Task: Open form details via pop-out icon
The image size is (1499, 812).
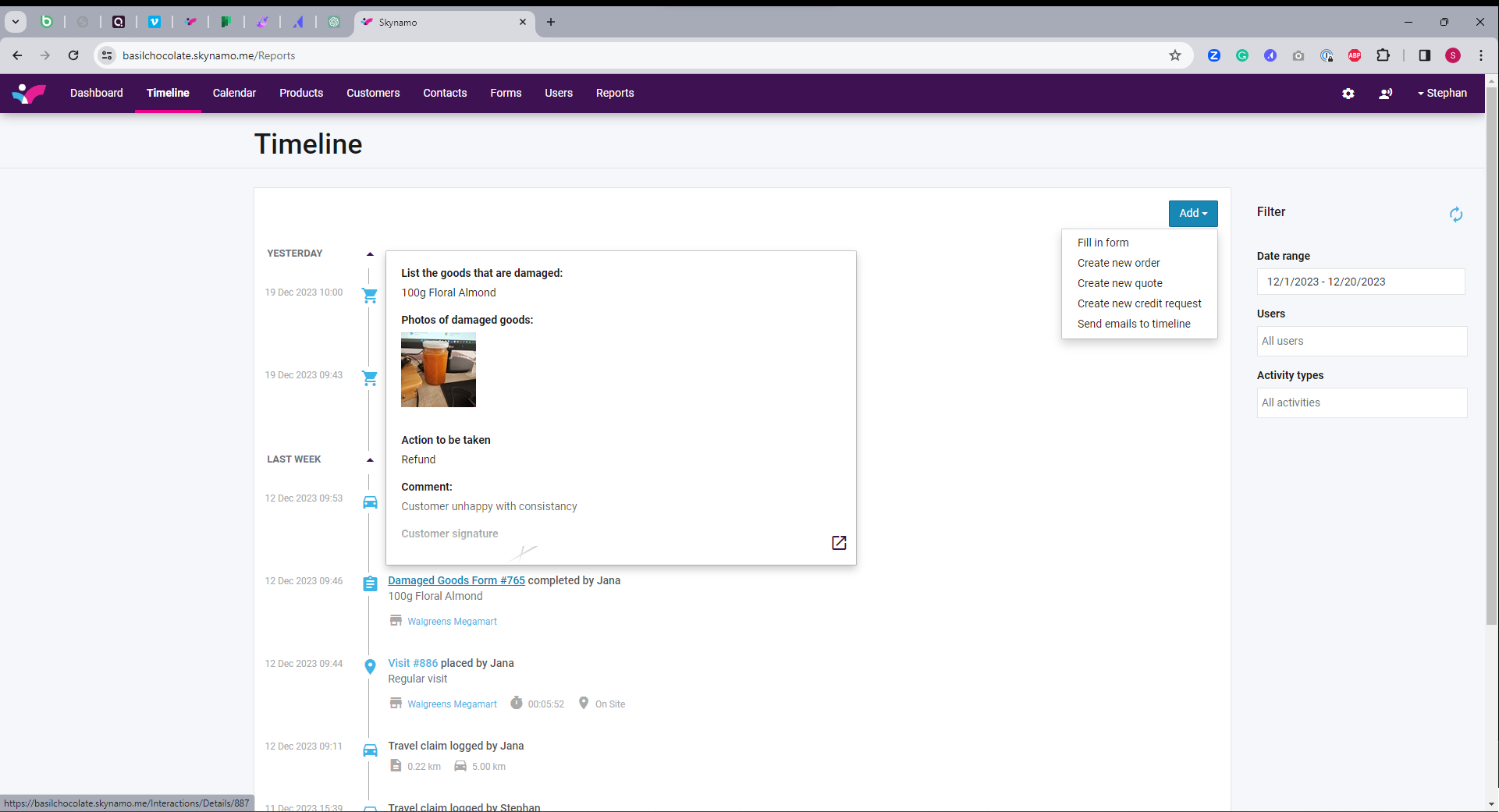Action: coord(839,543)
